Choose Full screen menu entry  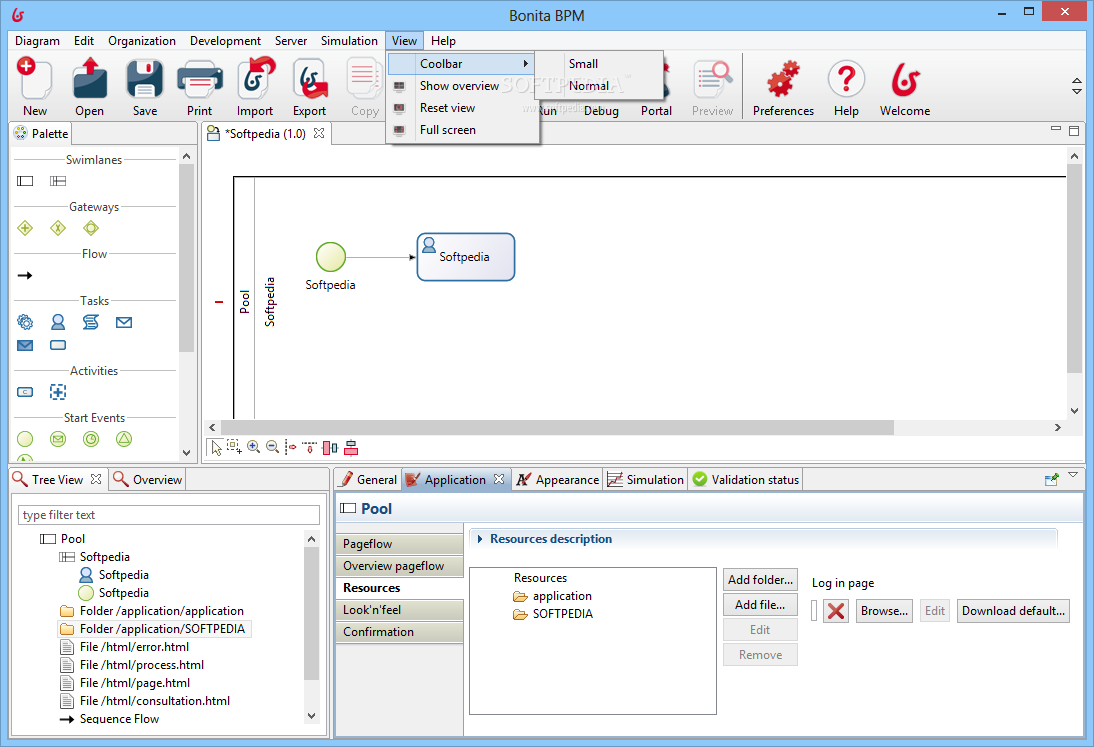tap(447, 130)
